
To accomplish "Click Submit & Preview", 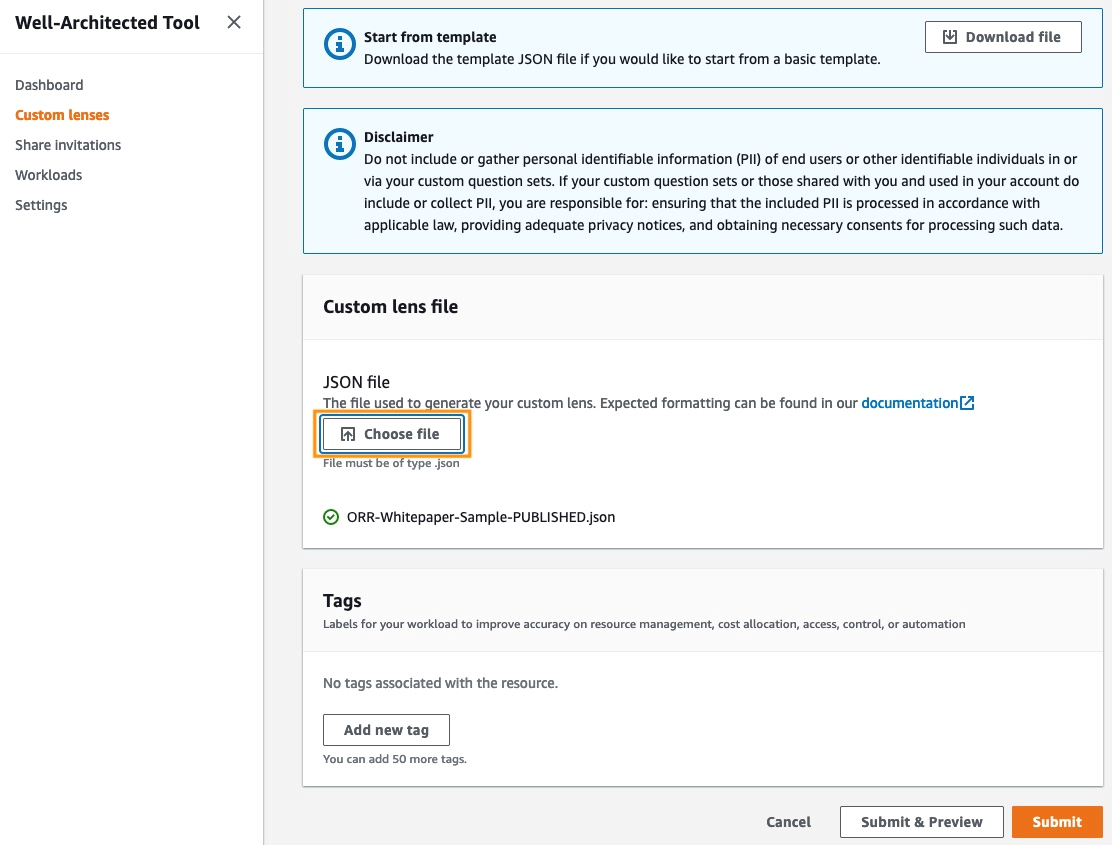I will 921,821.
